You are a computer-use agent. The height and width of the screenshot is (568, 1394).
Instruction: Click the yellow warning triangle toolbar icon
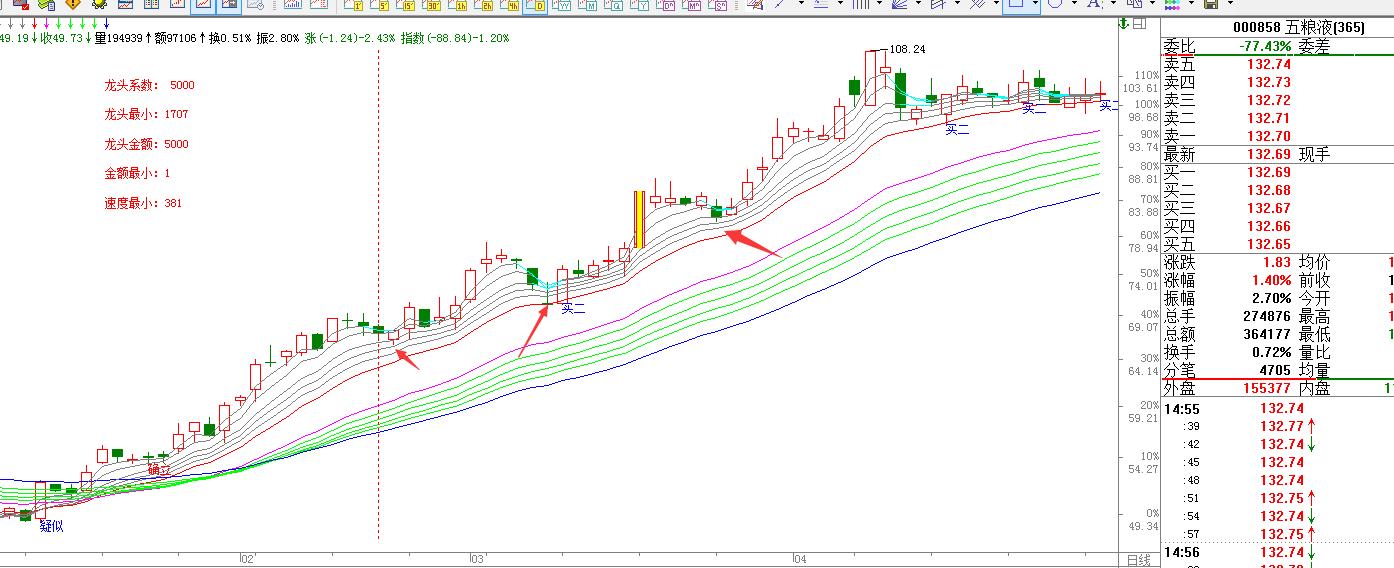click(x=72, y=5)
